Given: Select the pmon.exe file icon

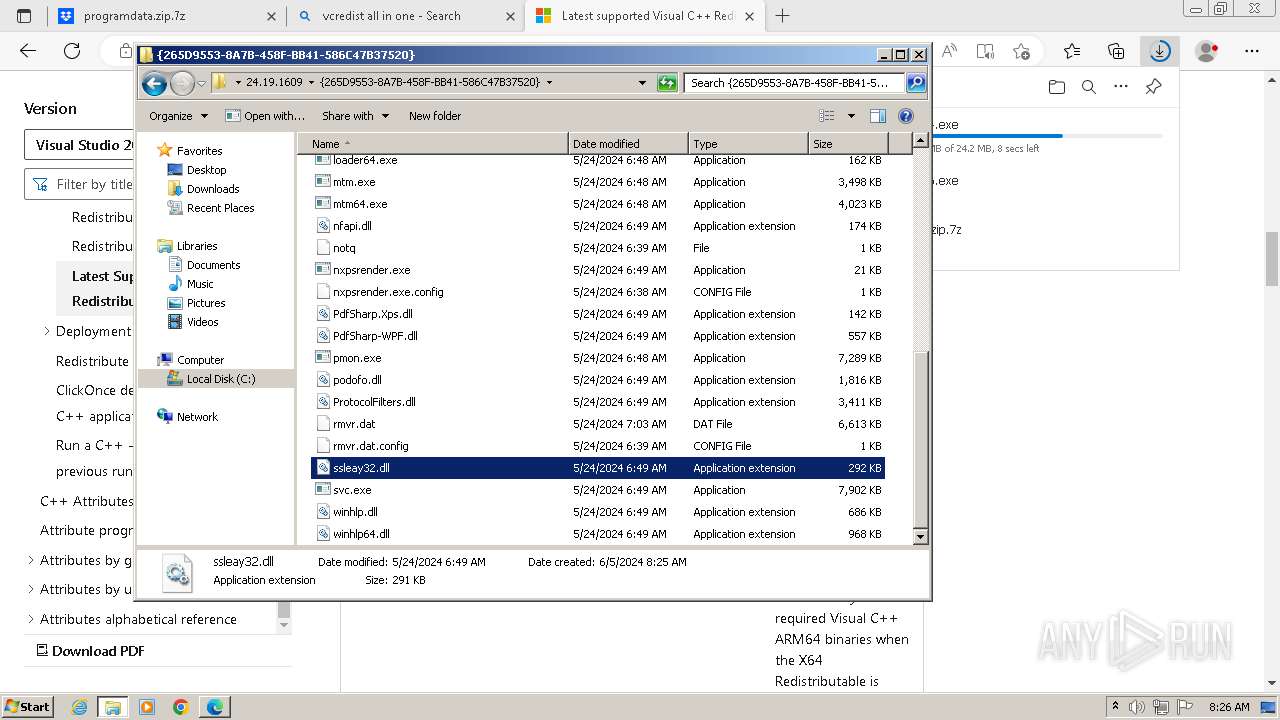Looking at the screenshot, I should coord(323,358).
